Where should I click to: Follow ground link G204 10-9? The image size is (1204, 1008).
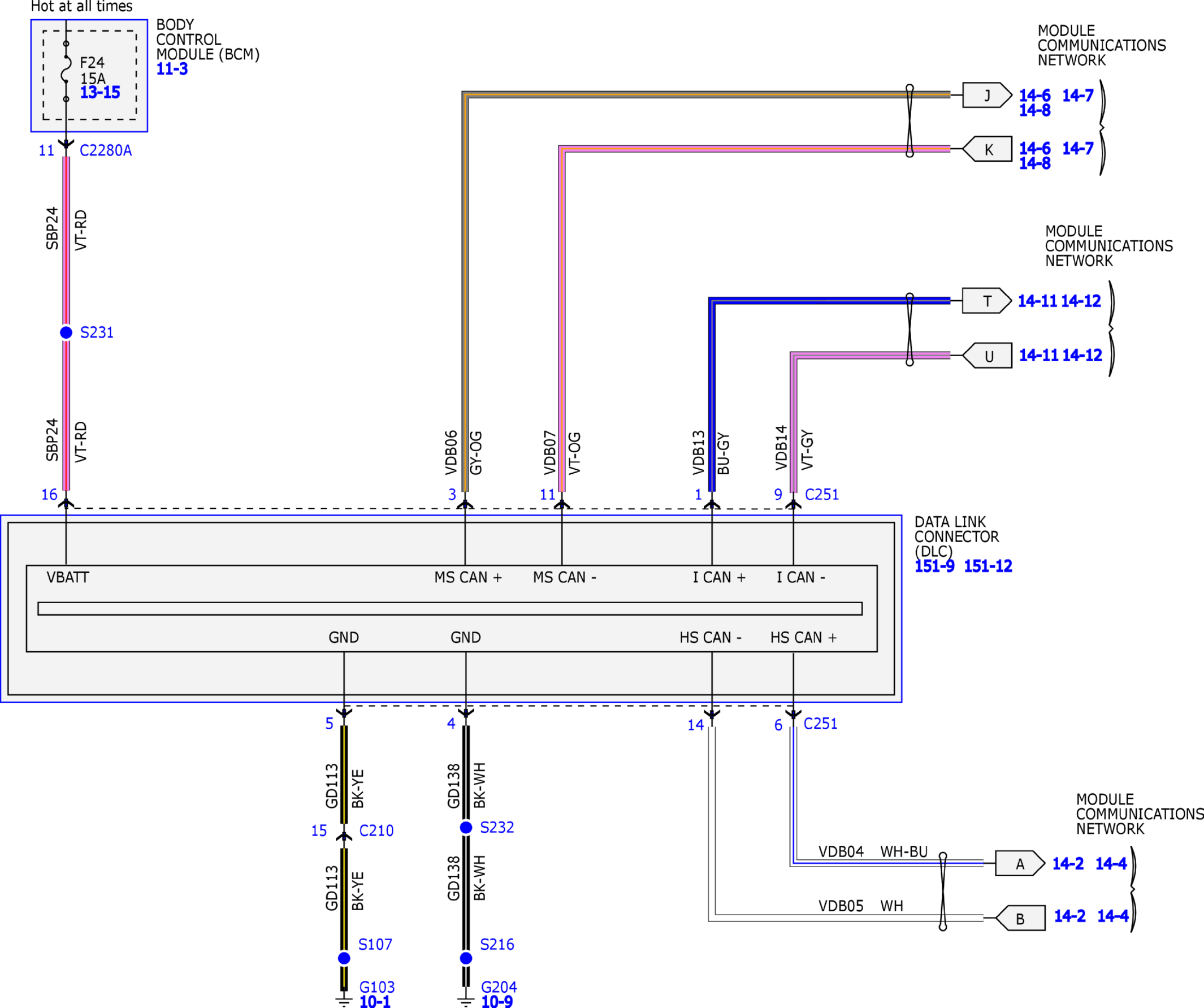click(x=496, y=1002)
